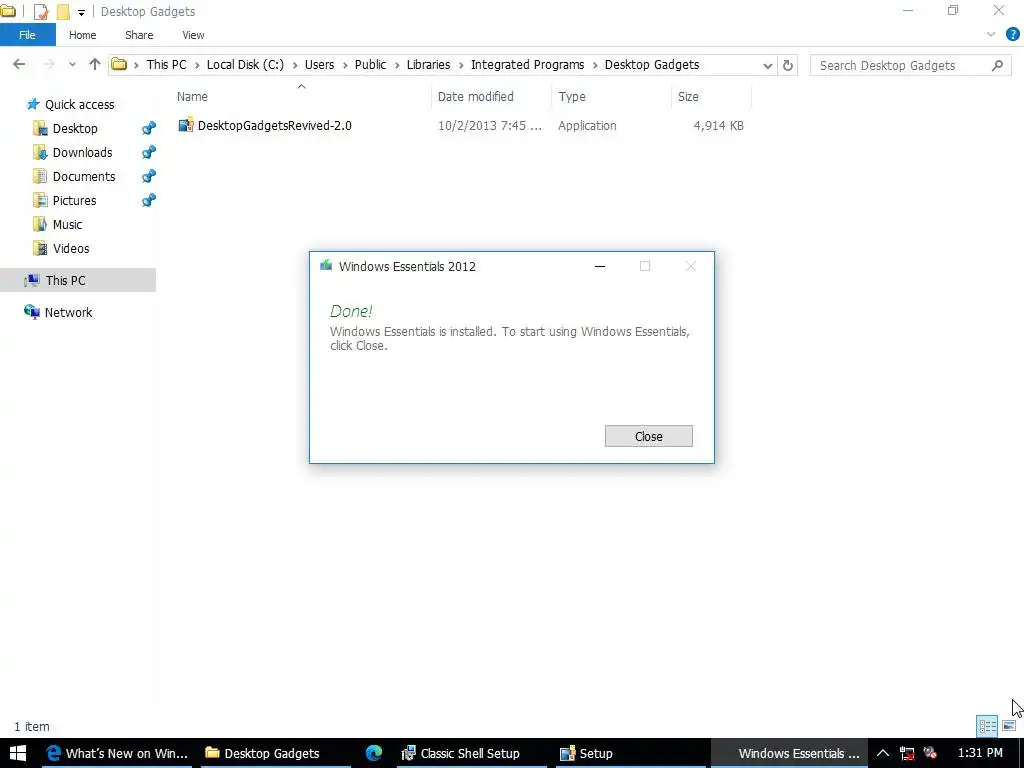Click the Properties quick access toolbar icon
This screenshot has width=1024, height=768.
pyautogui.click(x=40, y=11)
